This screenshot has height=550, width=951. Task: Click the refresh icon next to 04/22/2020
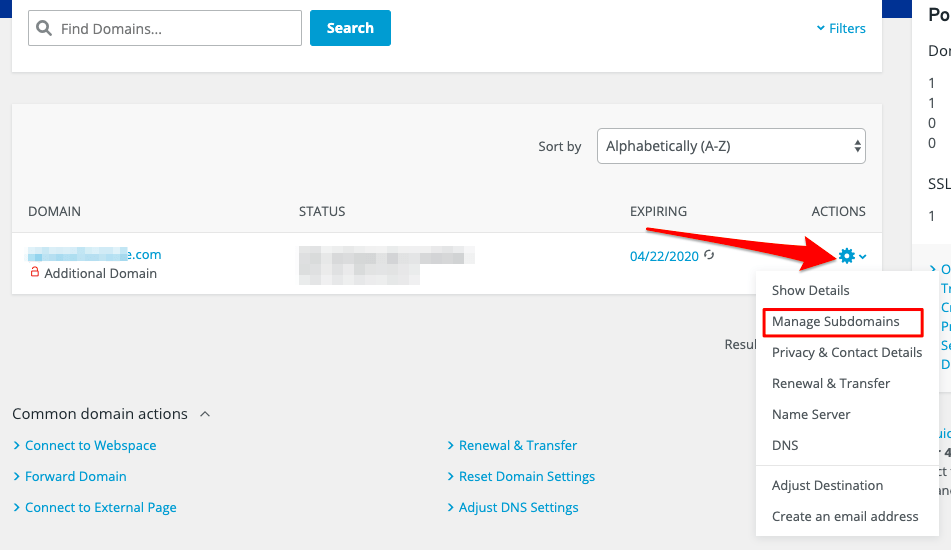coord(709,255)
